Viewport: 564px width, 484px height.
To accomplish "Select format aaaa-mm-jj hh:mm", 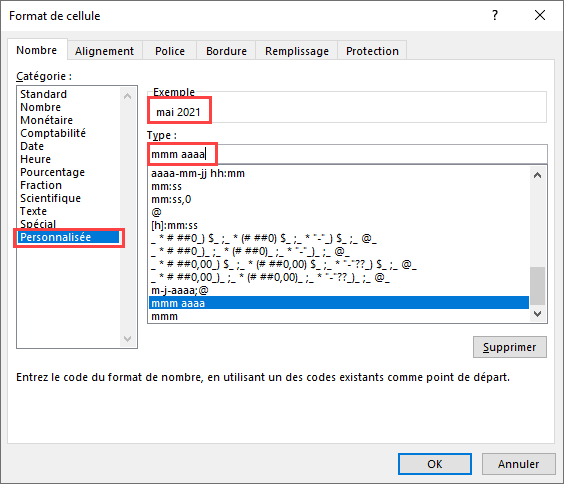I will coord(339,173).
